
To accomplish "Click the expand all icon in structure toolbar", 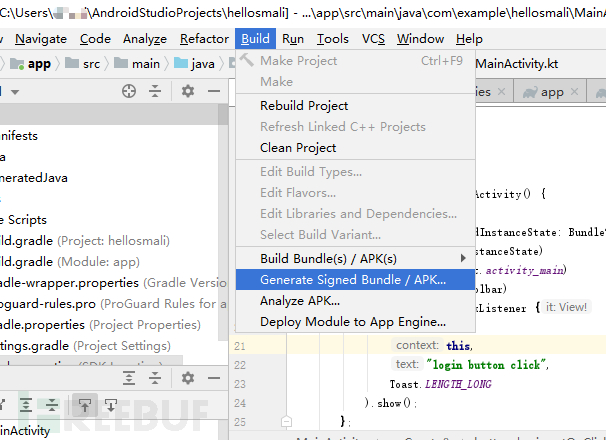I will tap(26, 405).
